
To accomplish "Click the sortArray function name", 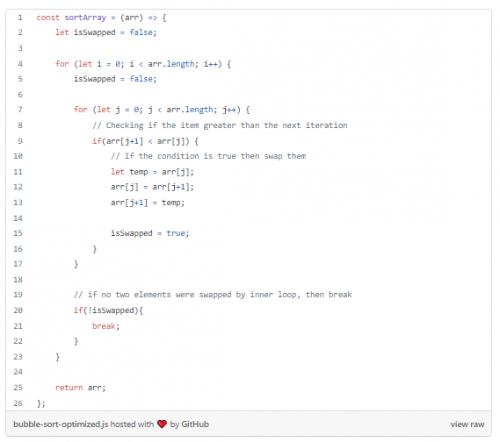I will (x=85, y=17).
